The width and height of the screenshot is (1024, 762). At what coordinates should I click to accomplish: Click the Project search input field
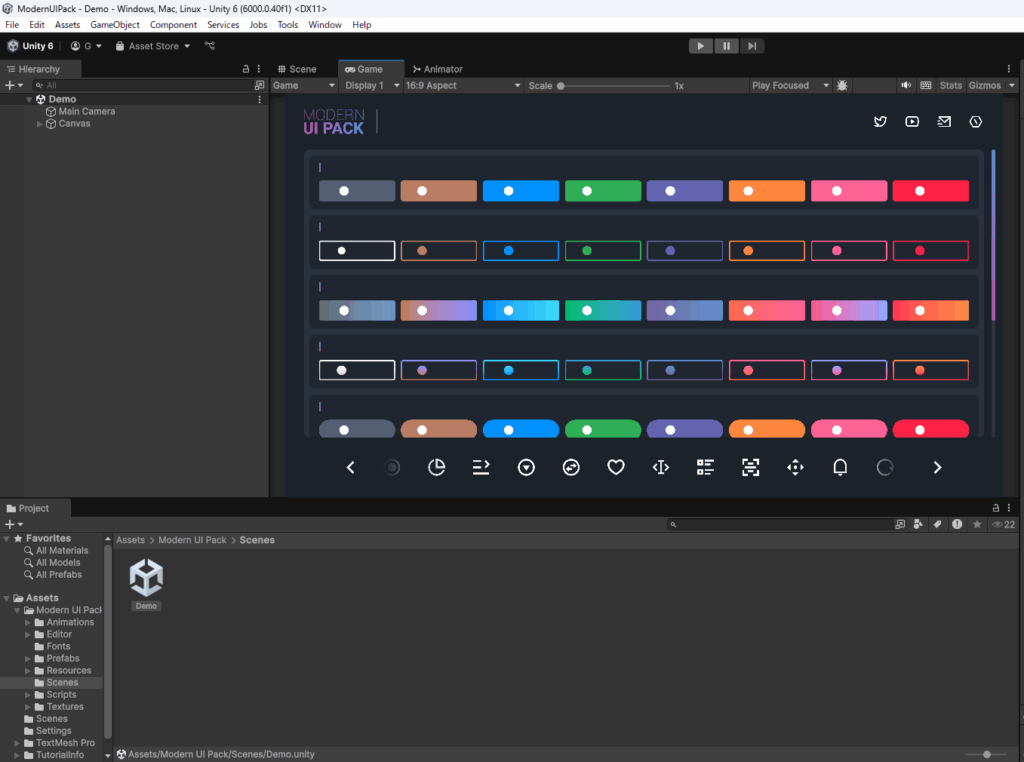pyautogui.click(x=780, y=524)
